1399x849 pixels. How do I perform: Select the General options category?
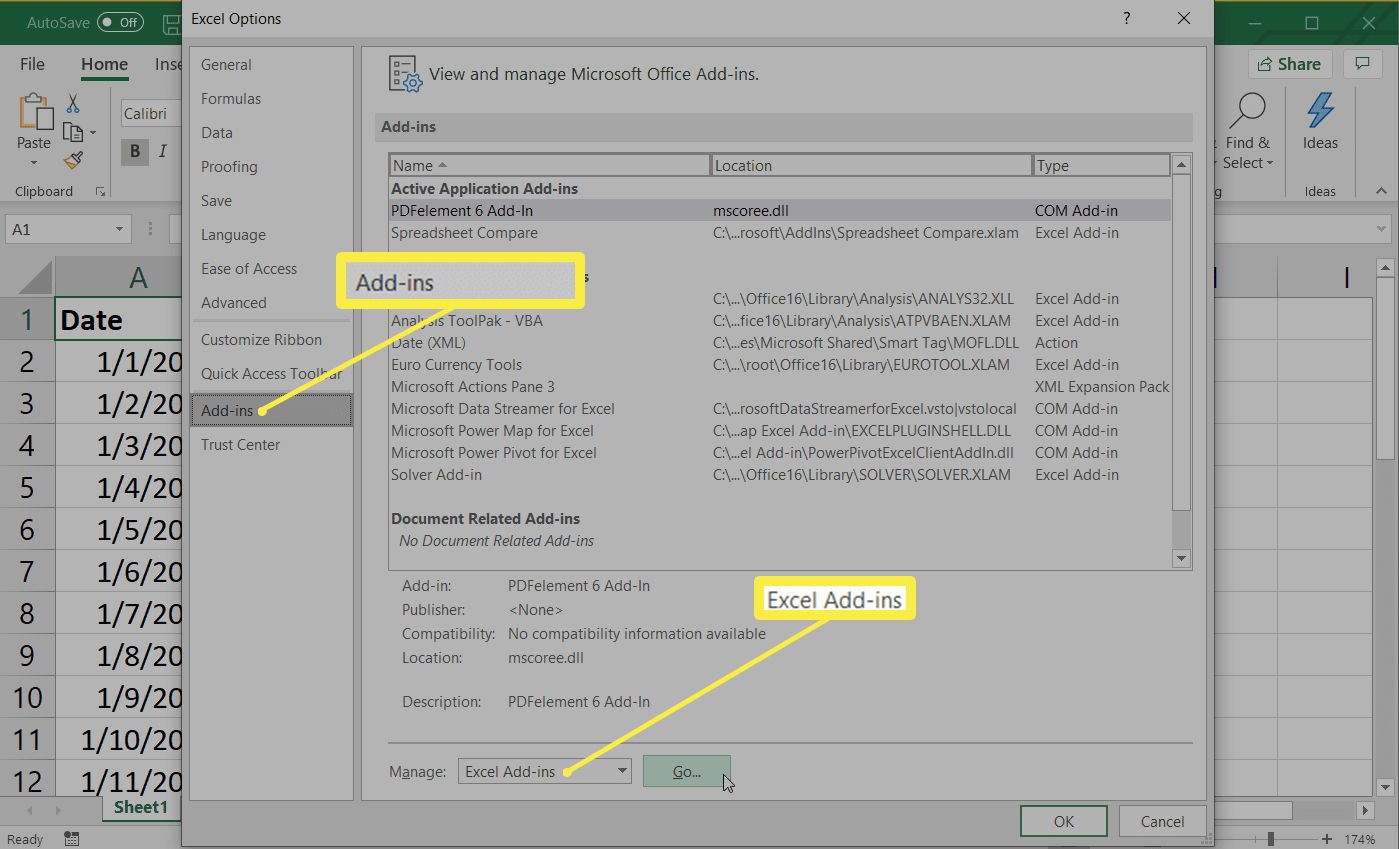click(x=271, y=65)
